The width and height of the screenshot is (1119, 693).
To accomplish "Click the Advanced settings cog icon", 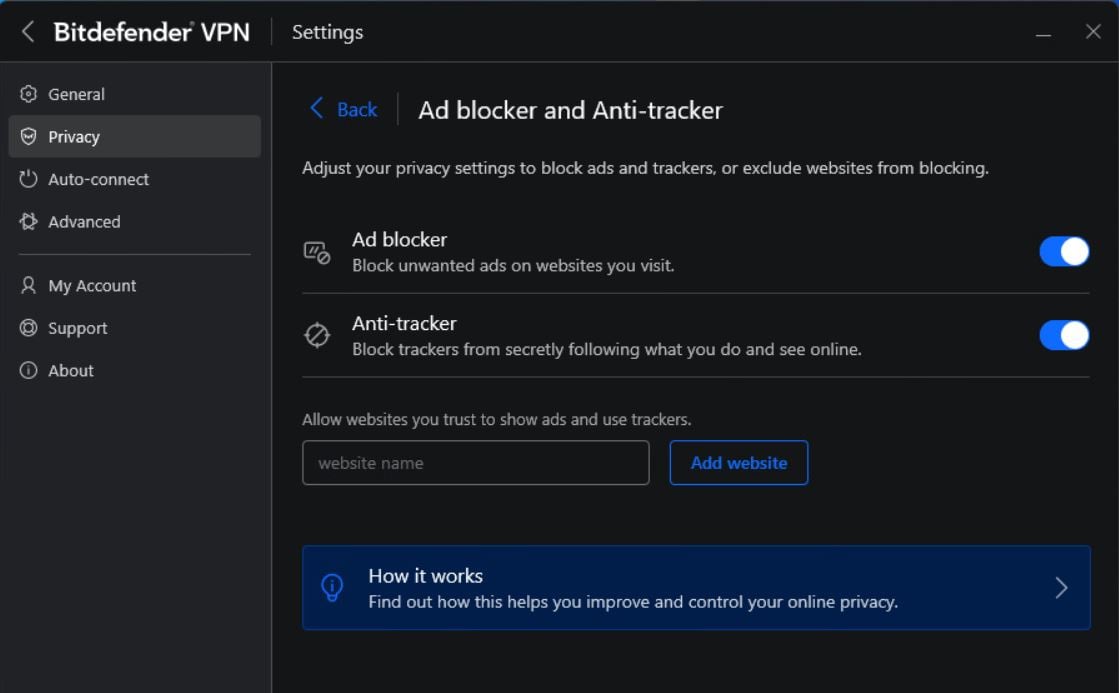I will (x=28, y=222).
